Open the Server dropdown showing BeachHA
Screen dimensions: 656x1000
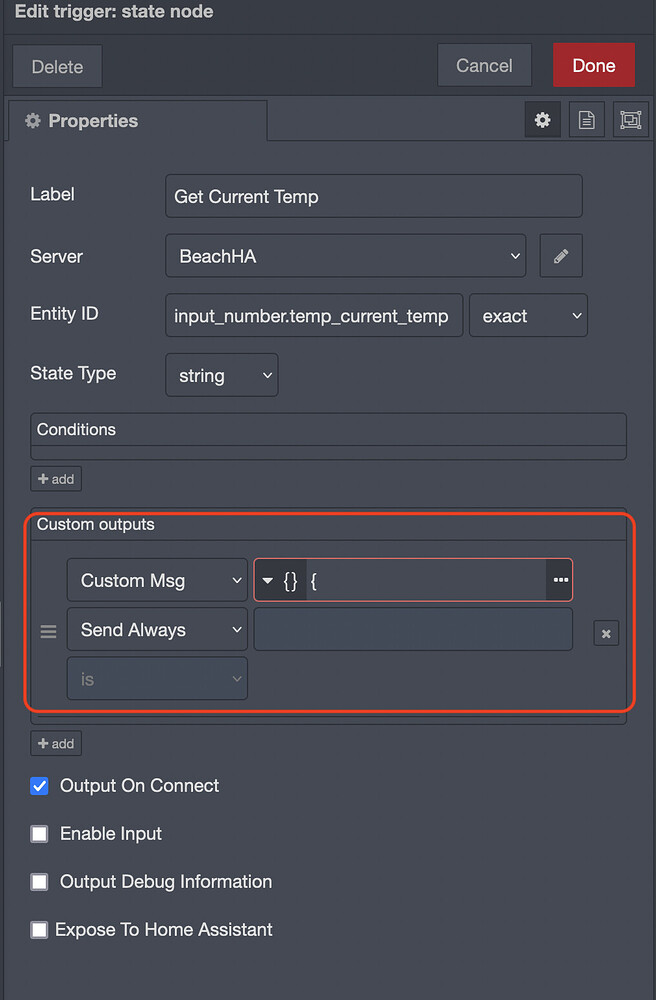(345, 256)
